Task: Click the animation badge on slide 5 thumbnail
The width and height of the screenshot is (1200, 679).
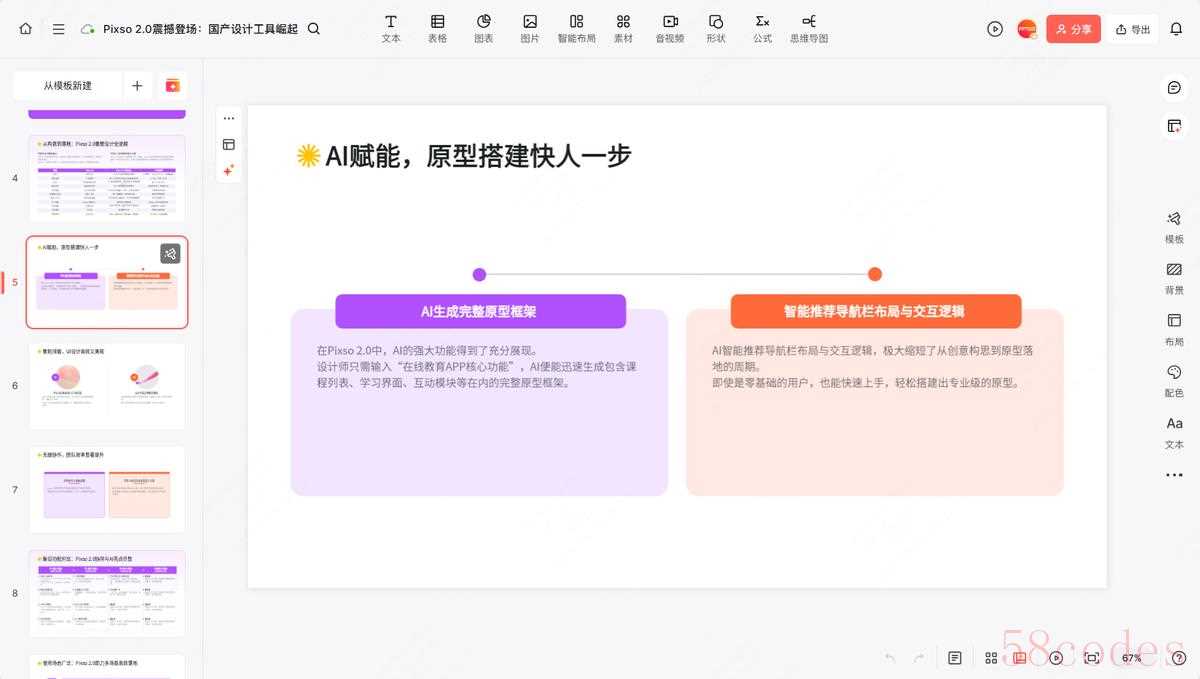Action: tap(170, 254)
